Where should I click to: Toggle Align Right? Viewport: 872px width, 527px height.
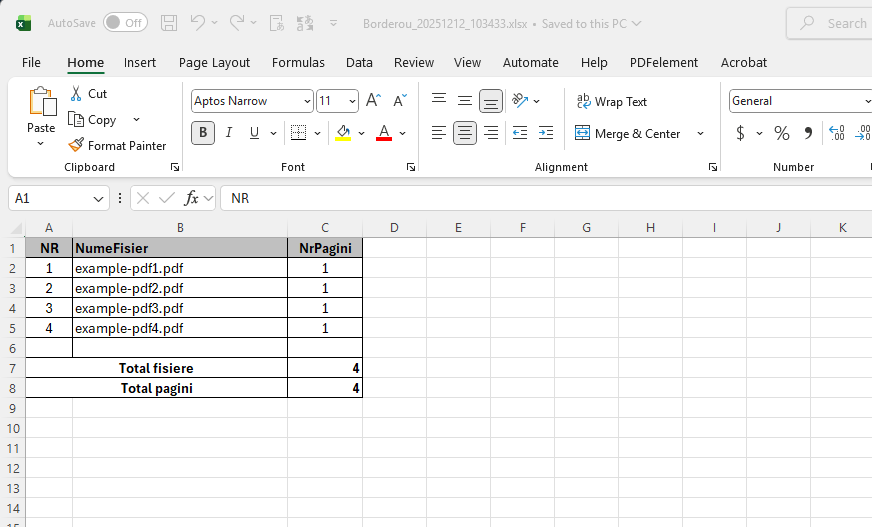(x=490, y=133)
